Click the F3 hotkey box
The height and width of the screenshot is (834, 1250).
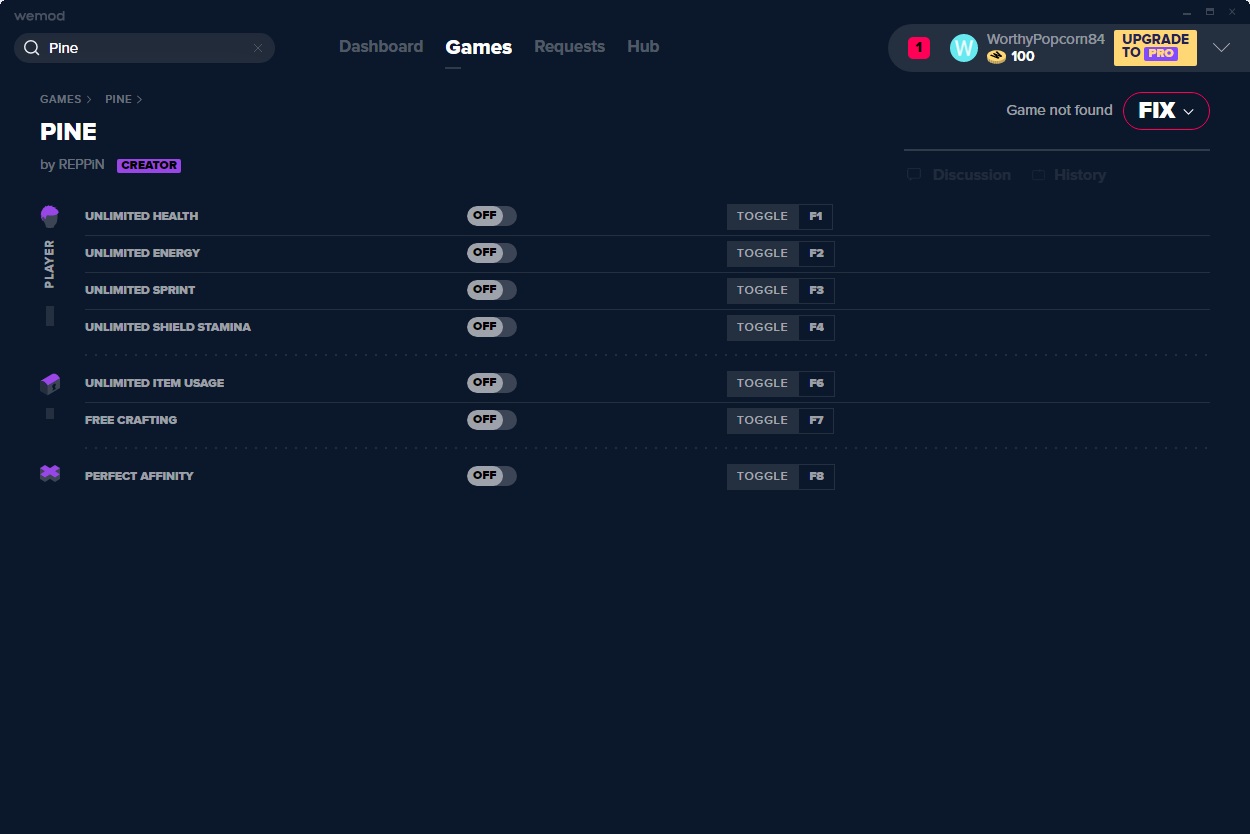point(816,291)
